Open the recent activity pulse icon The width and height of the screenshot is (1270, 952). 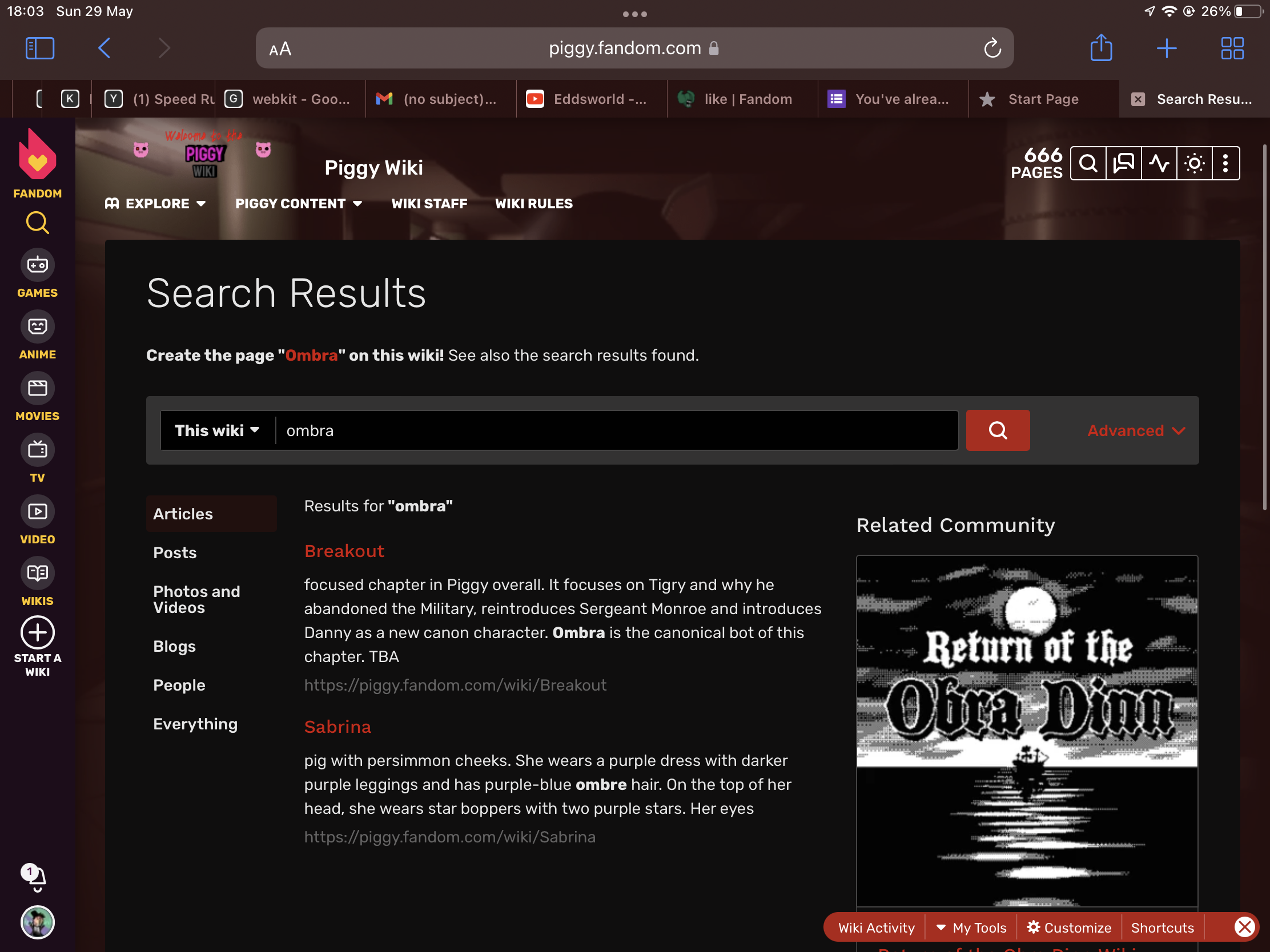(x=1159, y=164)
